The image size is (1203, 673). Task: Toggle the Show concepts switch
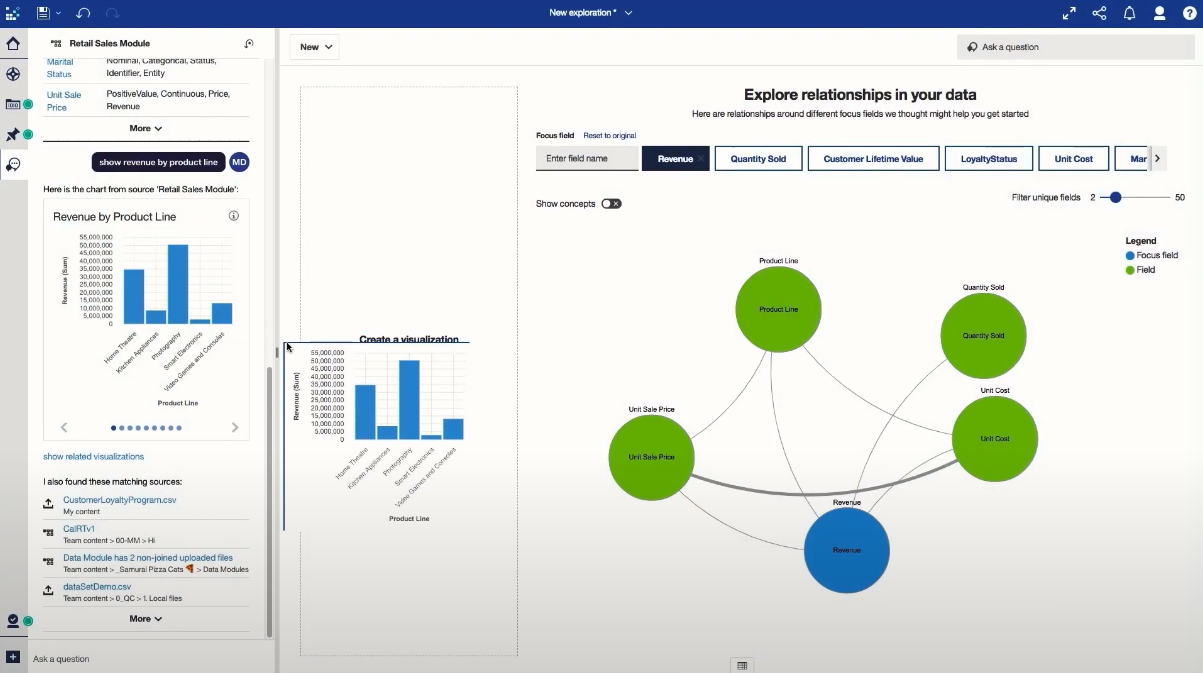click(x=611, y=204)
